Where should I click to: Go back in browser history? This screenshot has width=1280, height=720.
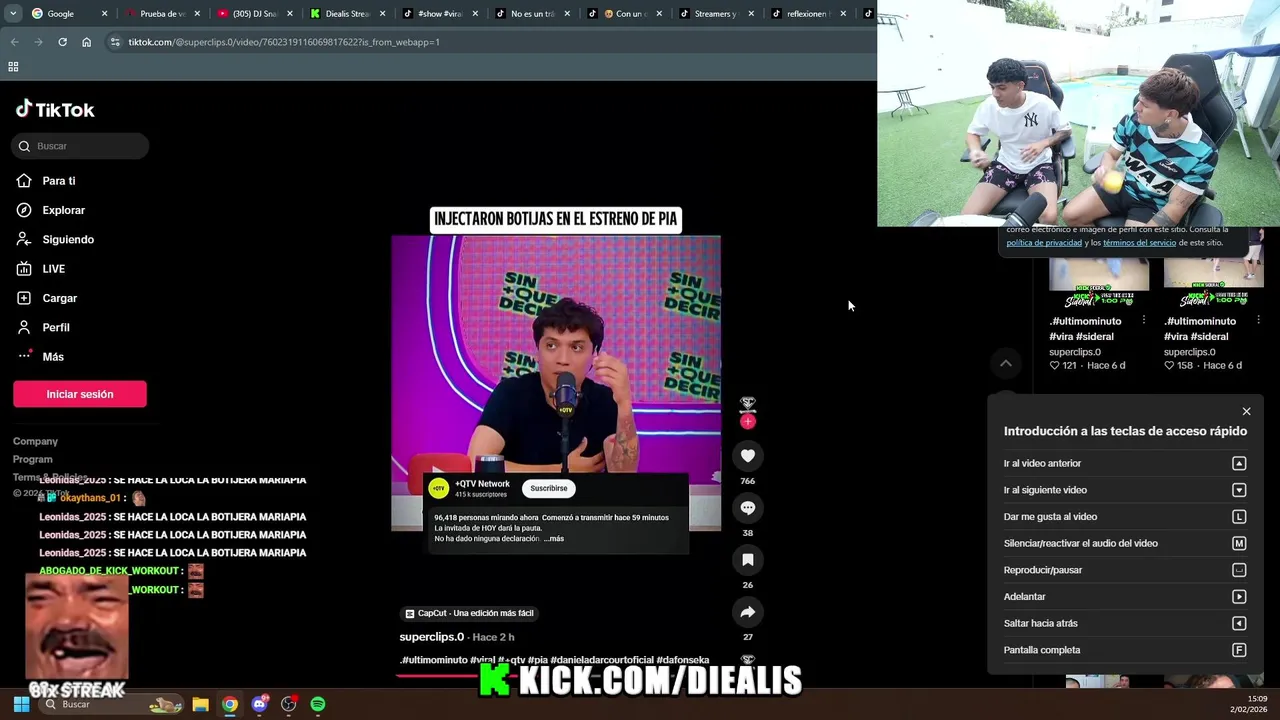pyautogui.click(x=14, y=42)
